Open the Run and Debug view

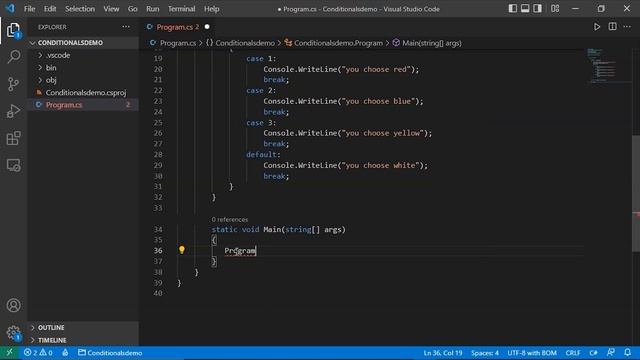point(13,111)
